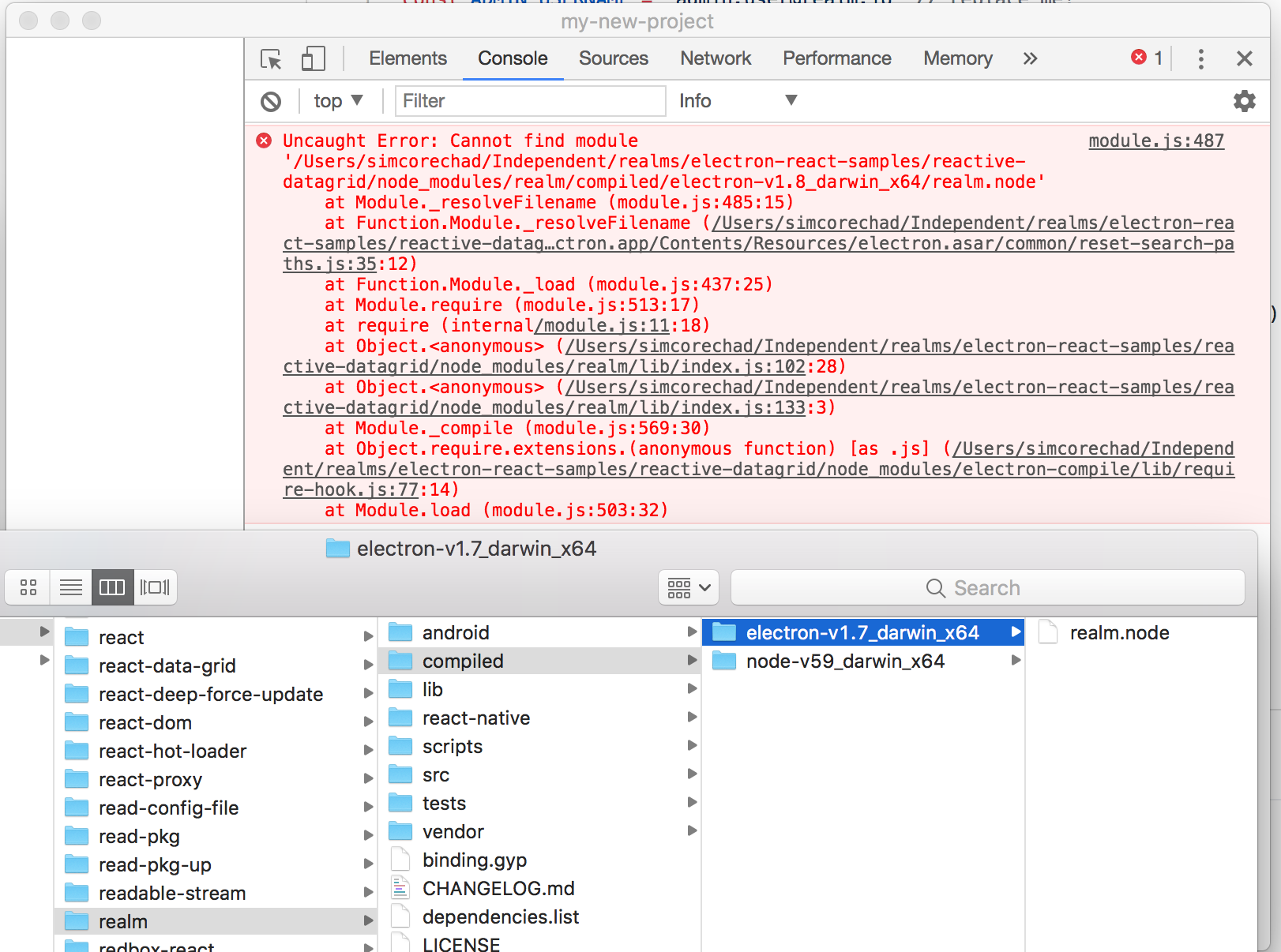Activate Finder column view toggle
This screenshot has width=1281, height=952.
pos(112,587)
